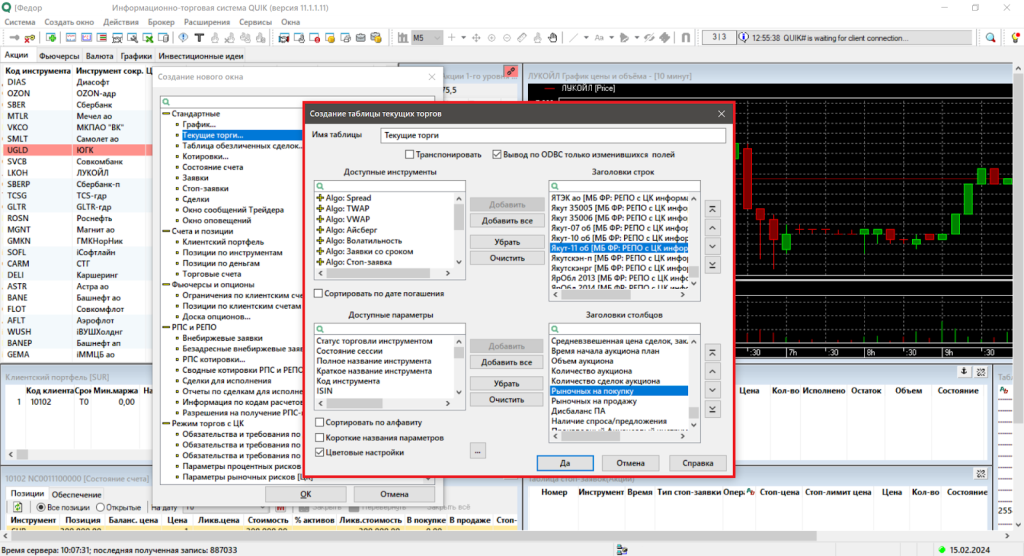1024x556 pixels.
Task: Click horizontal scrollbar of Доступные параметры list
Action: pos(384,403)
